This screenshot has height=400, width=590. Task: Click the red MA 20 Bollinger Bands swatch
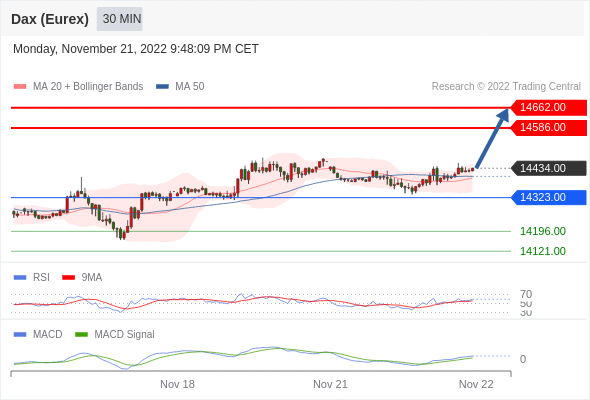[20, 87]
